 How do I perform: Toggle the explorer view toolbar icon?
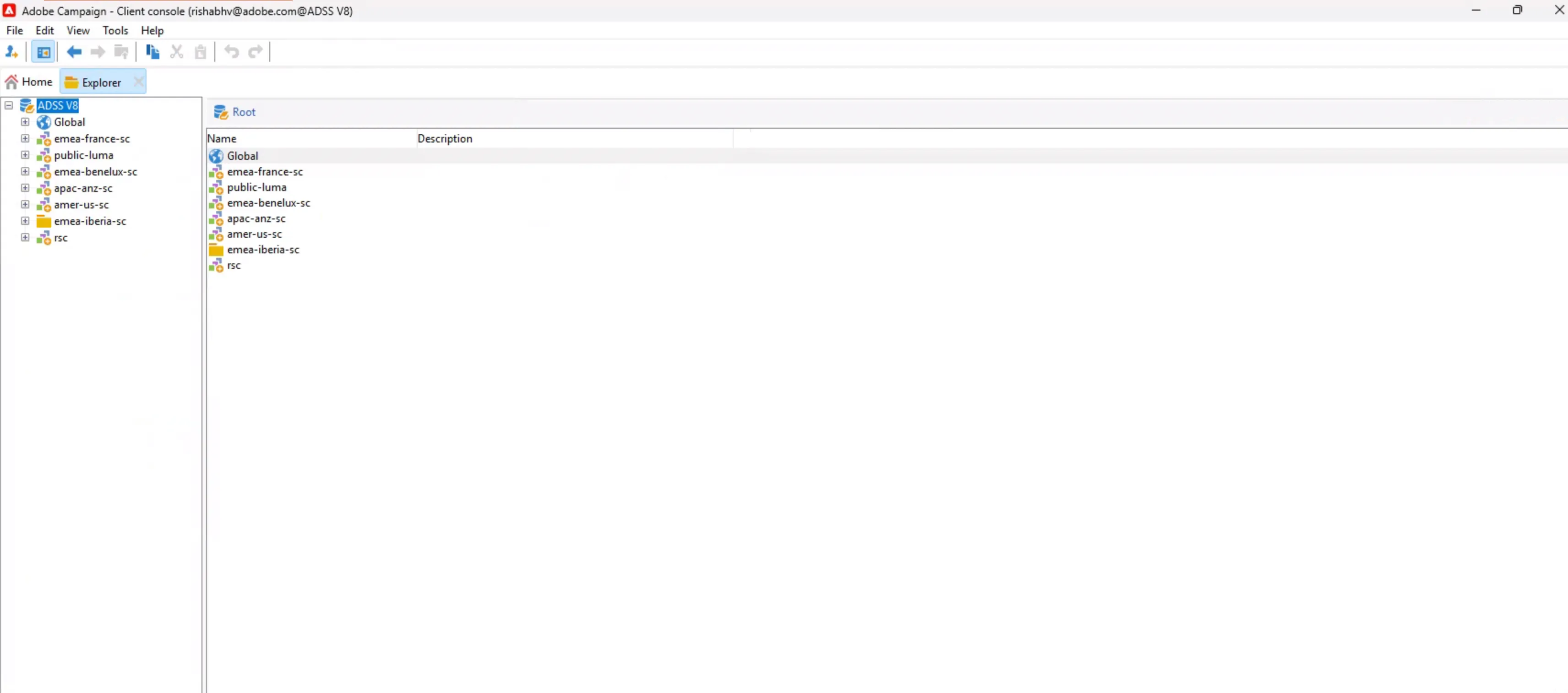point(43,52)
